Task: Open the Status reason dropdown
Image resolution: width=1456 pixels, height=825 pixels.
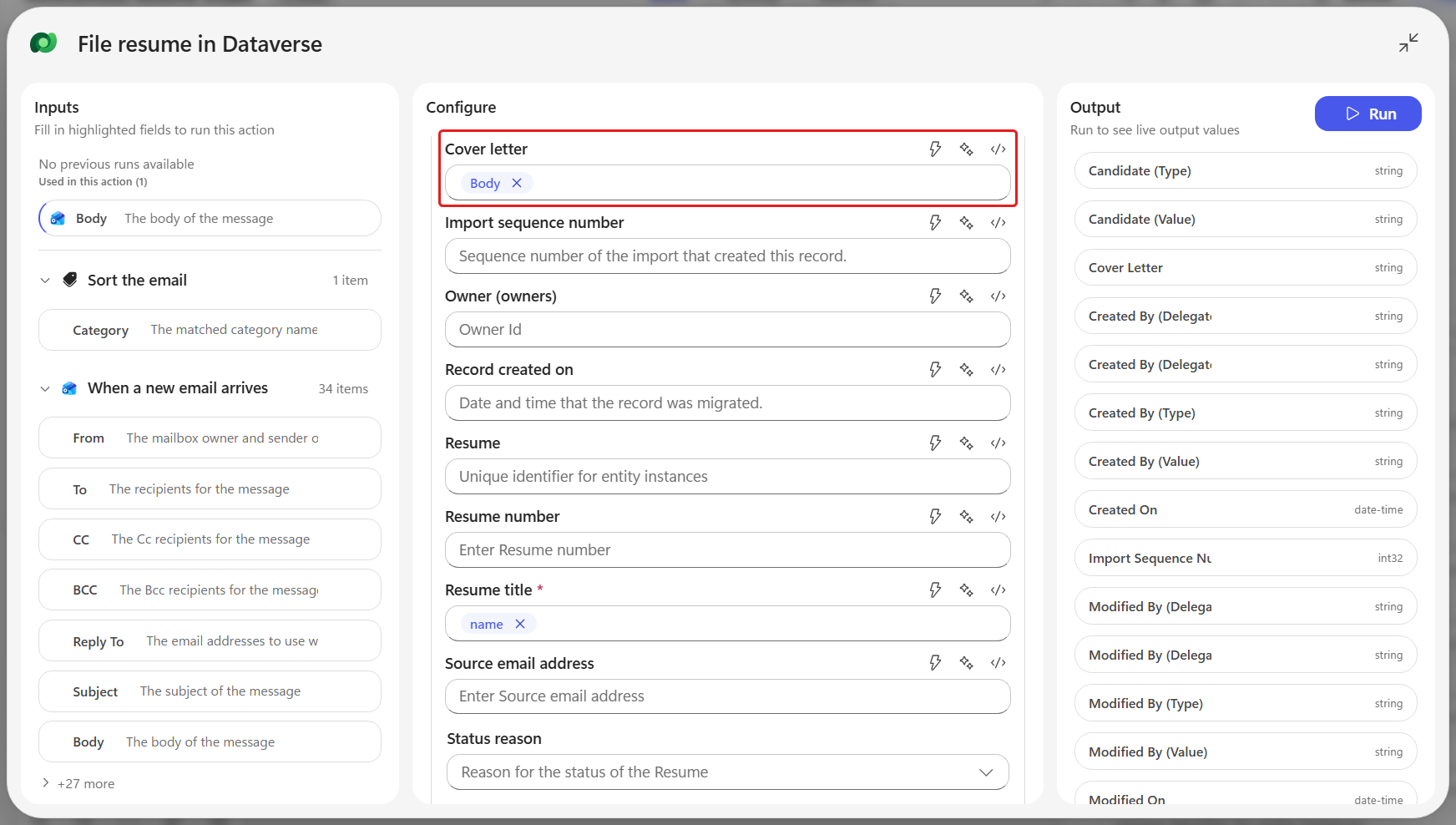Action: coord(727,772)
